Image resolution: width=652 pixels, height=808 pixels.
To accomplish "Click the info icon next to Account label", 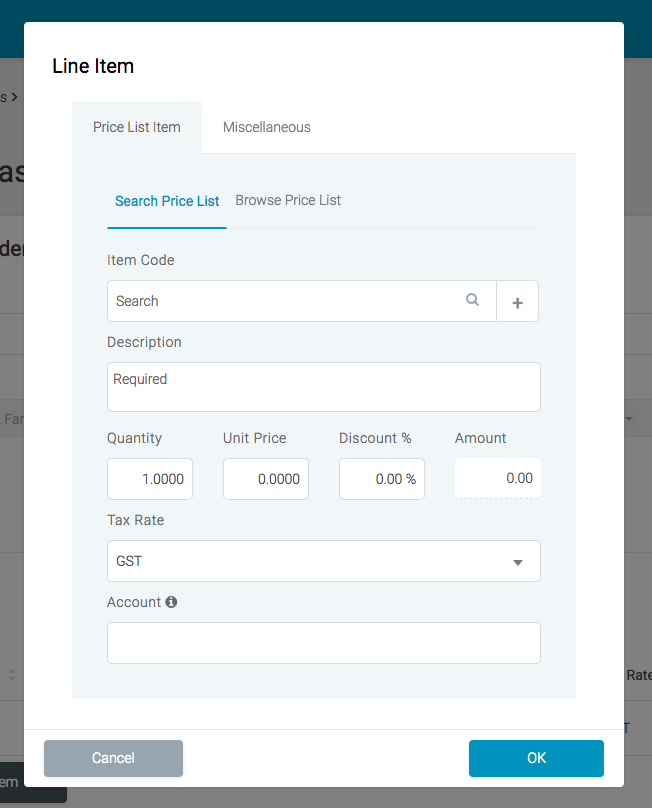I will [x=169, y=601].
